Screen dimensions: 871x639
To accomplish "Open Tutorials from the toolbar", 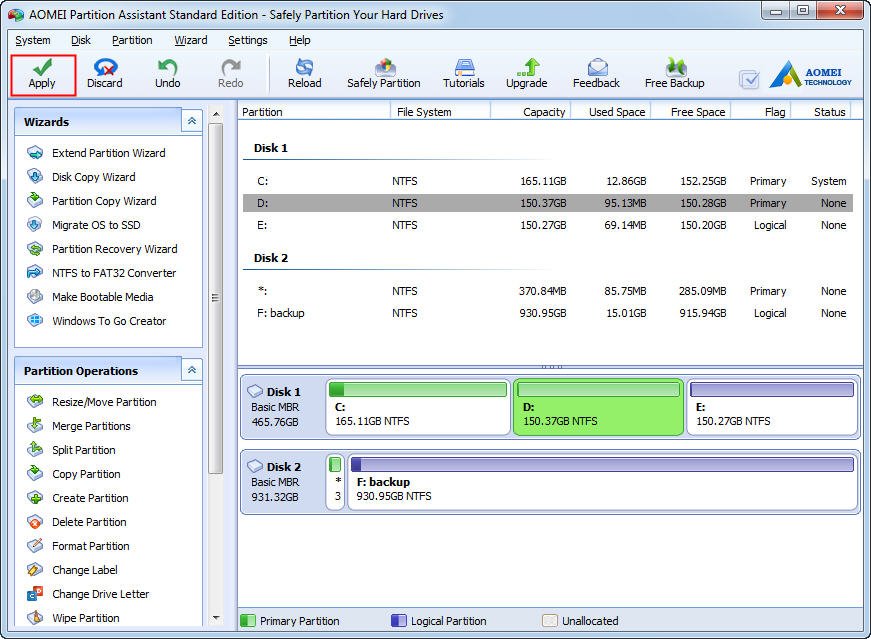I will (x=463, y=67).
